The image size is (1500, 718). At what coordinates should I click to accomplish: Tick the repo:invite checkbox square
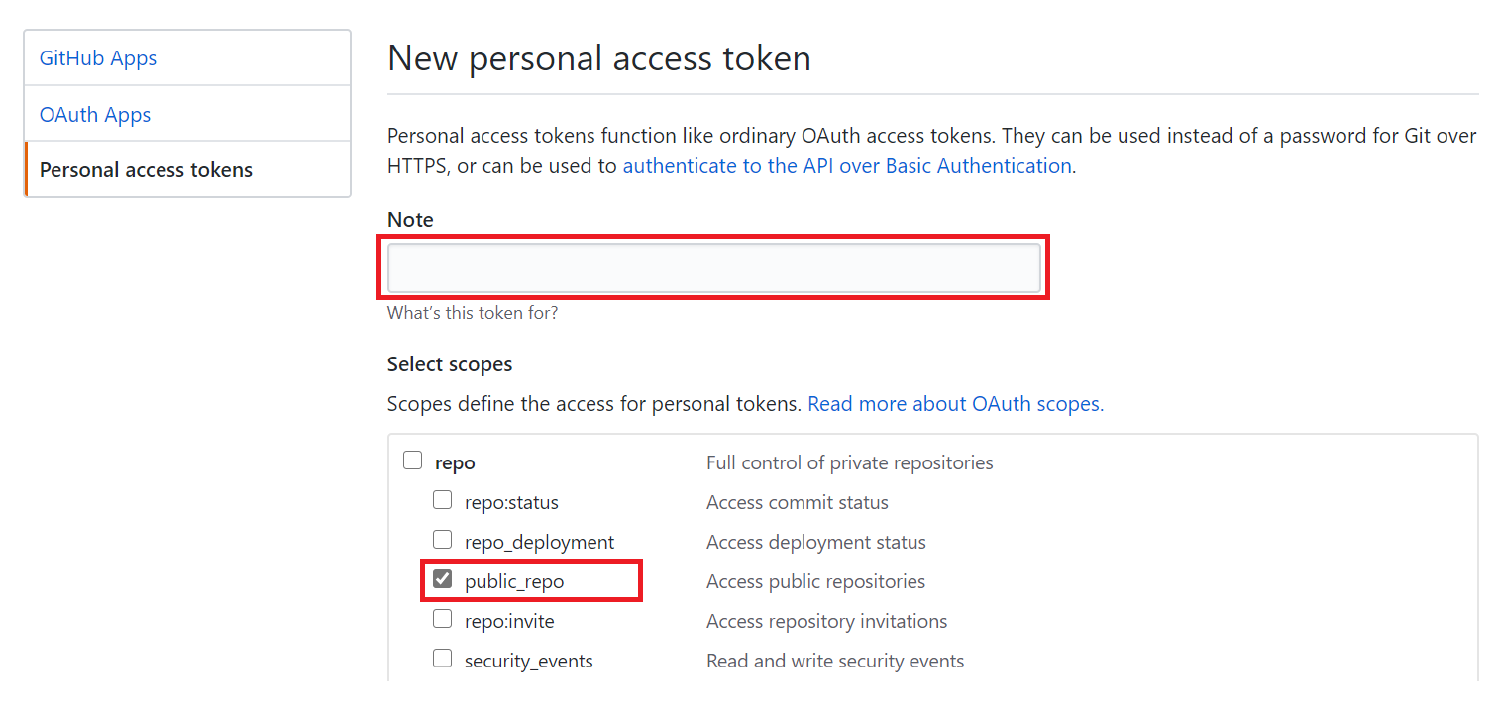coord(442,619)
